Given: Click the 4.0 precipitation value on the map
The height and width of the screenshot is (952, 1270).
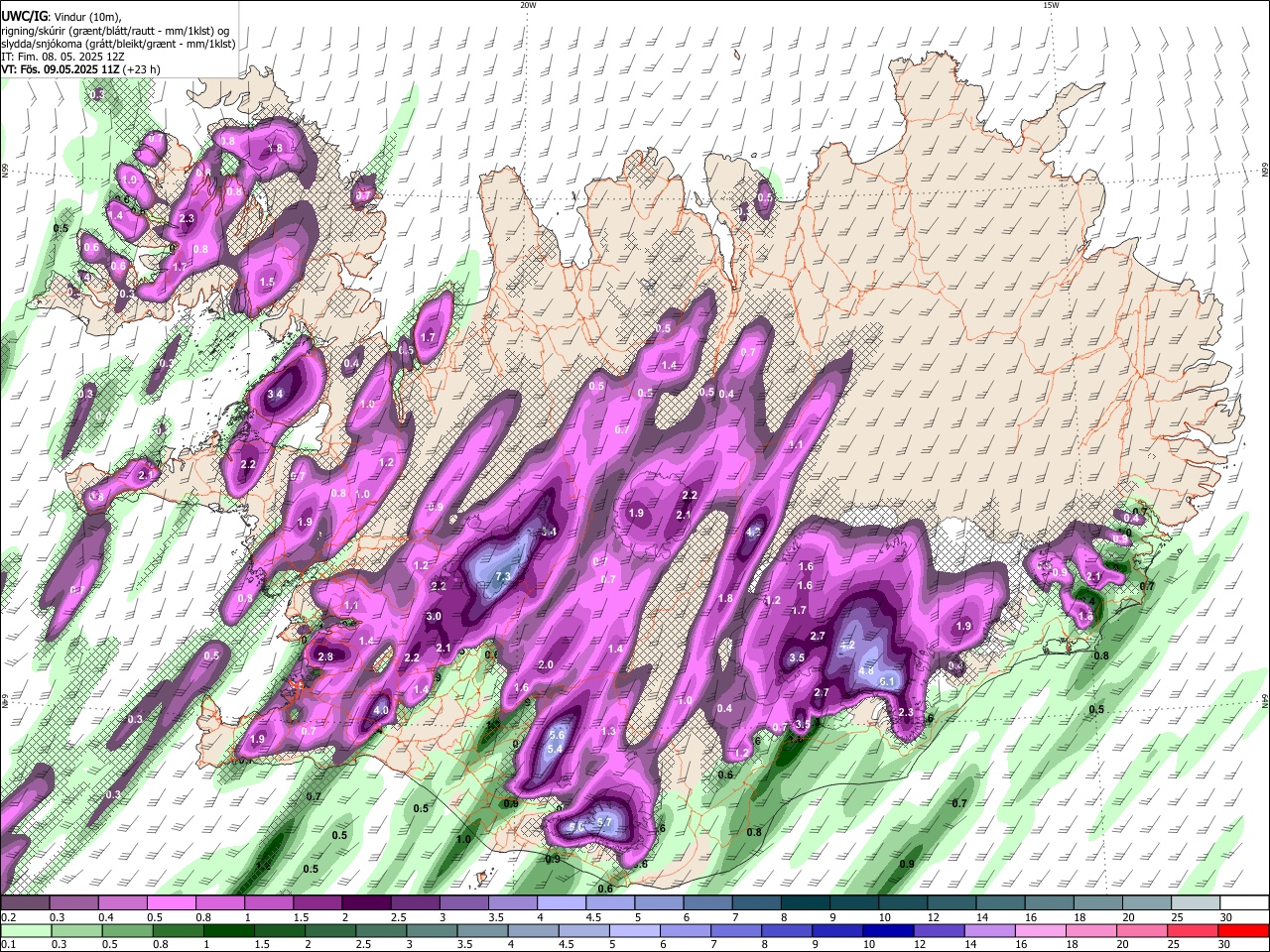Looking at the screenshot, I should (x=381, y=710).
